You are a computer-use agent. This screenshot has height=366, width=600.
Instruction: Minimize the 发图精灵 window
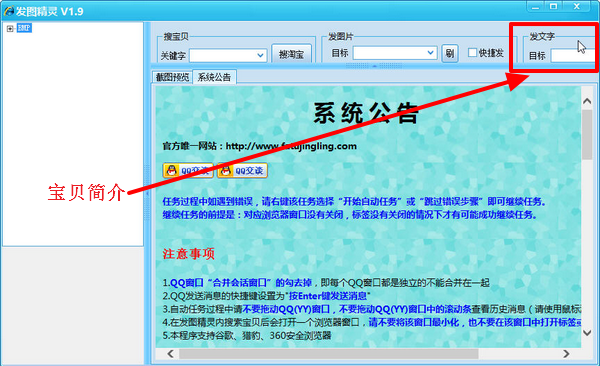[535, 7]
